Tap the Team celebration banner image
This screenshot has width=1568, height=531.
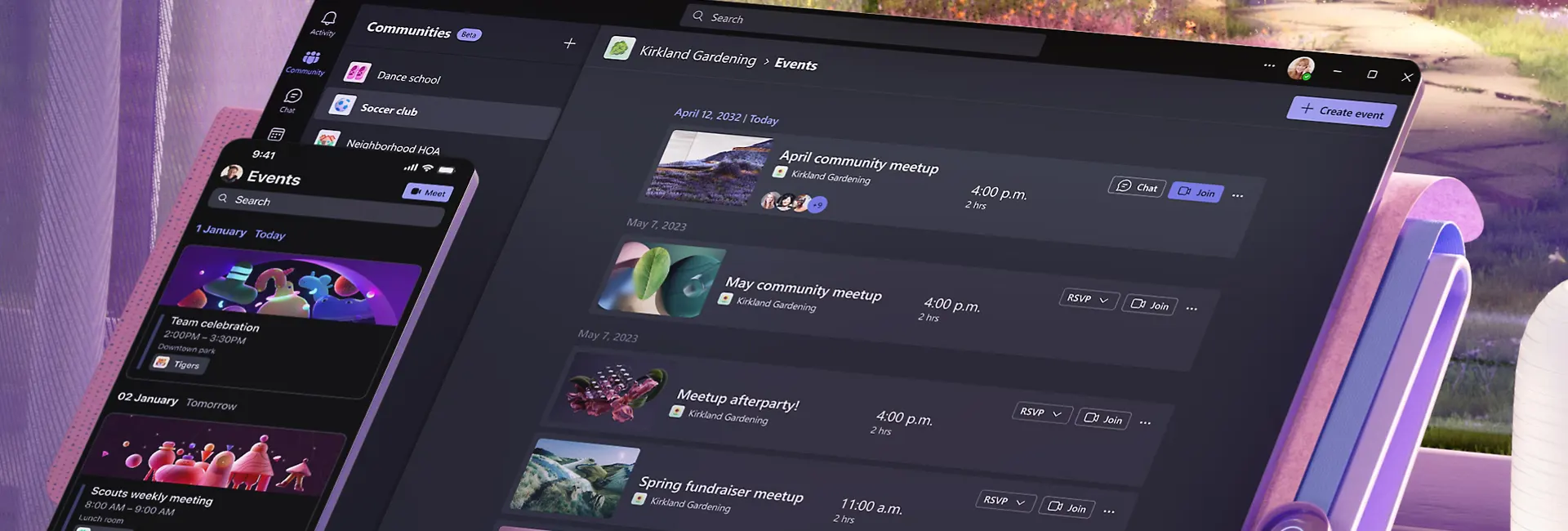(291, 287)
